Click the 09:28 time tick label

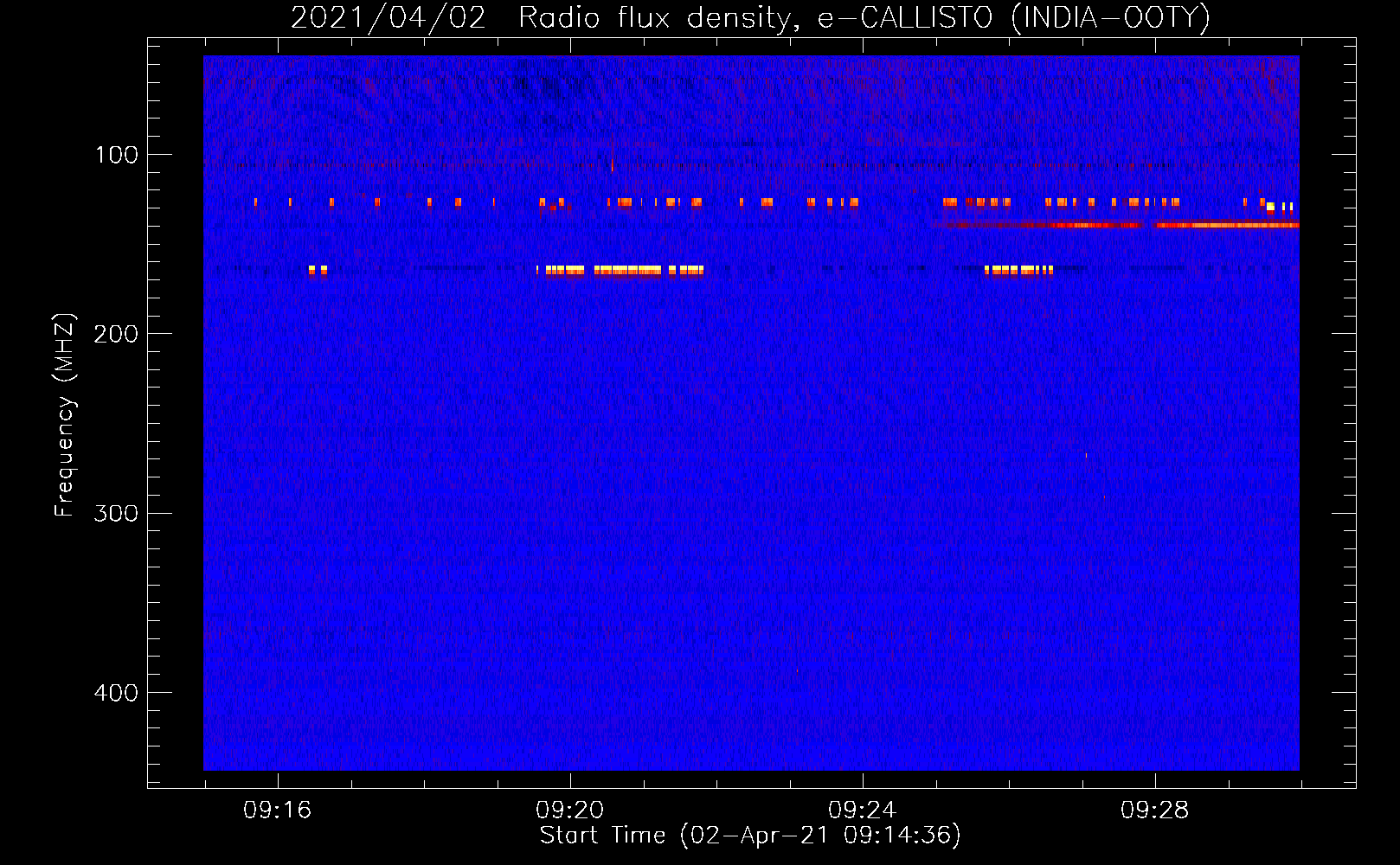click(1154, 810)
